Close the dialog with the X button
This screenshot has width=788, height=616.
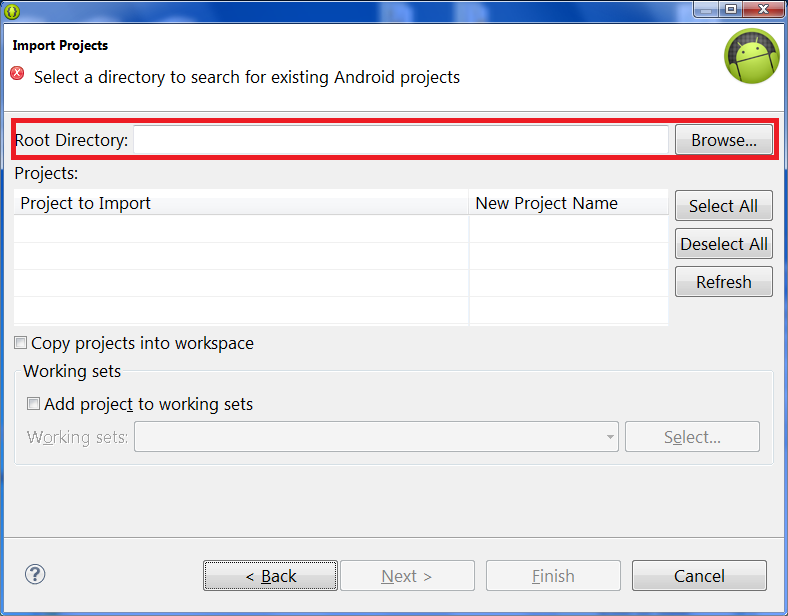(x=763, y=10)
